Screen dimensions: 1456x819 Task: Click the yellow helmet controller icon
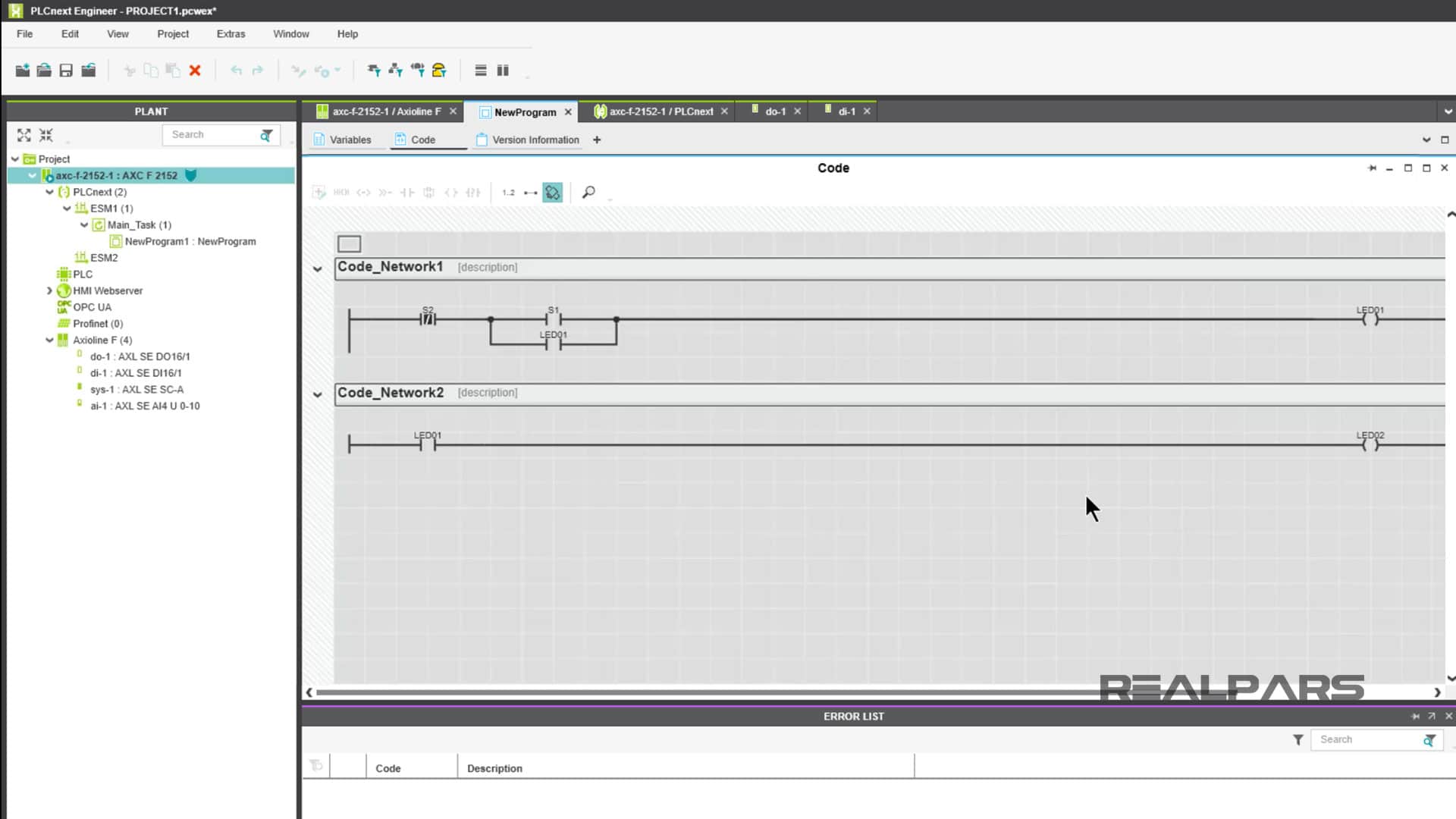(439, 71)
